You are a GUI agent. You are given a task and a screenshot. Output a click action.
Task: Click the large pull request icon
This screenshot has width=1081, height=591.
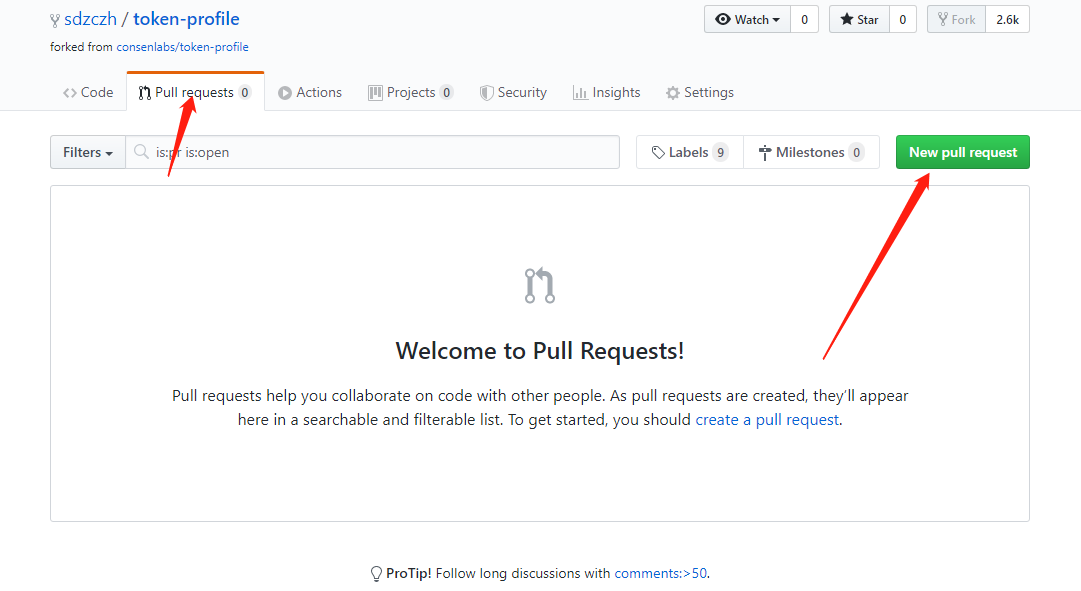[540, 286]
